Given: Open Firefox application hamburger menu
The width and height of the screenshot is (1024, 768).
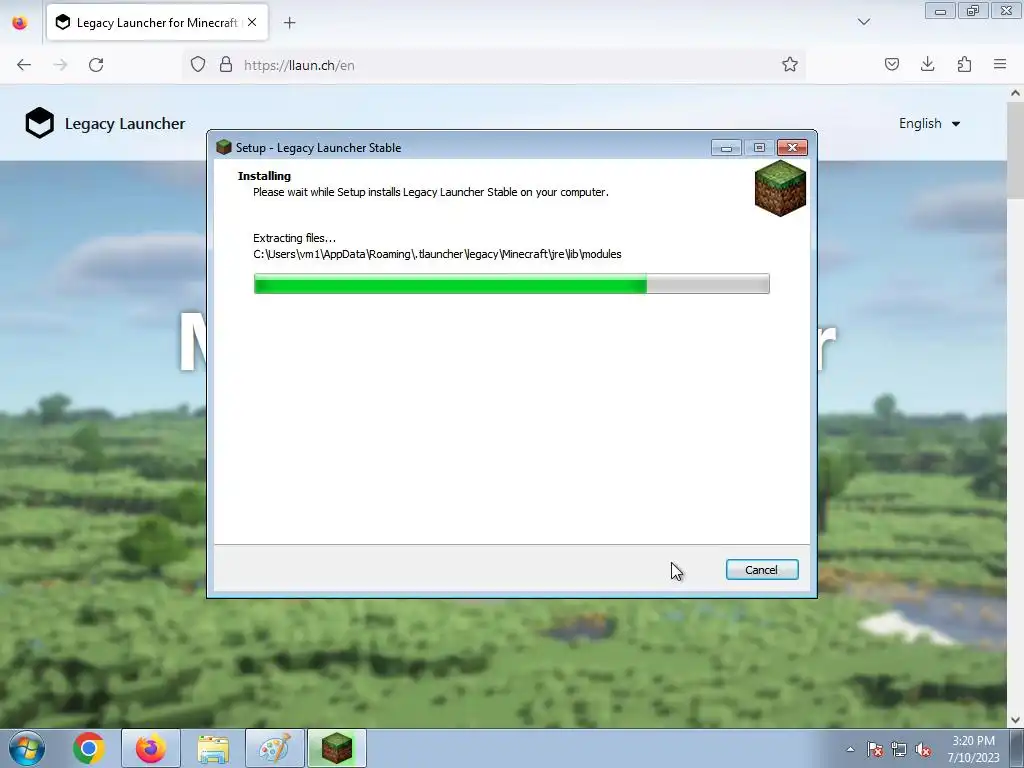Looking at the screenshot, I should click(1000, 65).
